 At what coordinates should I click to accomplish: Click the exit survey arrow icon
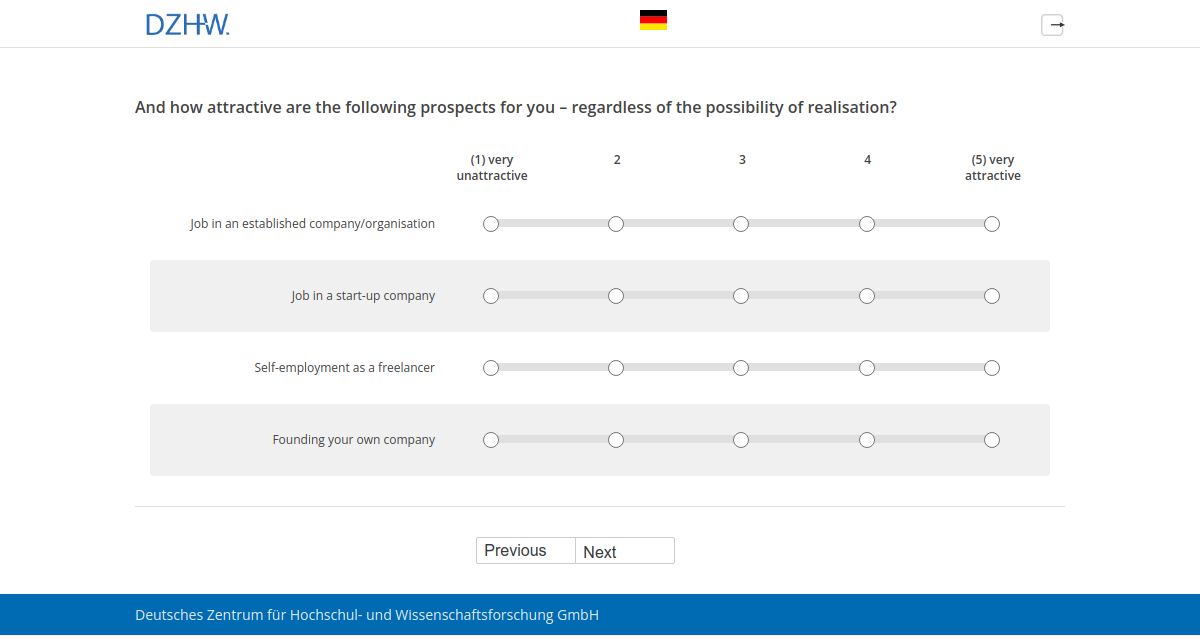(x=1052, y=24)
